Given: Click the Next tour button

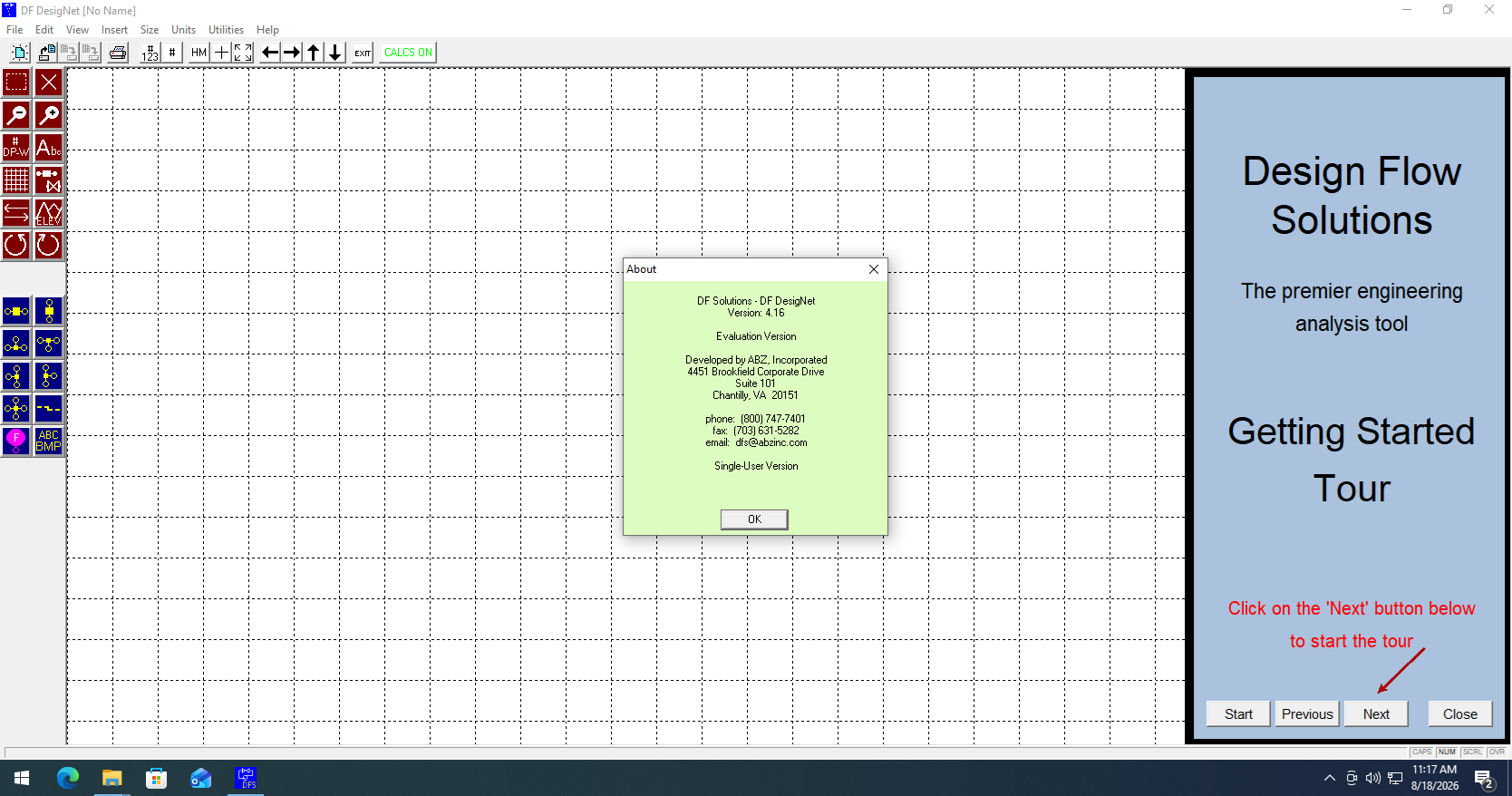Looking at the screenshot, I should (1376, 713).
